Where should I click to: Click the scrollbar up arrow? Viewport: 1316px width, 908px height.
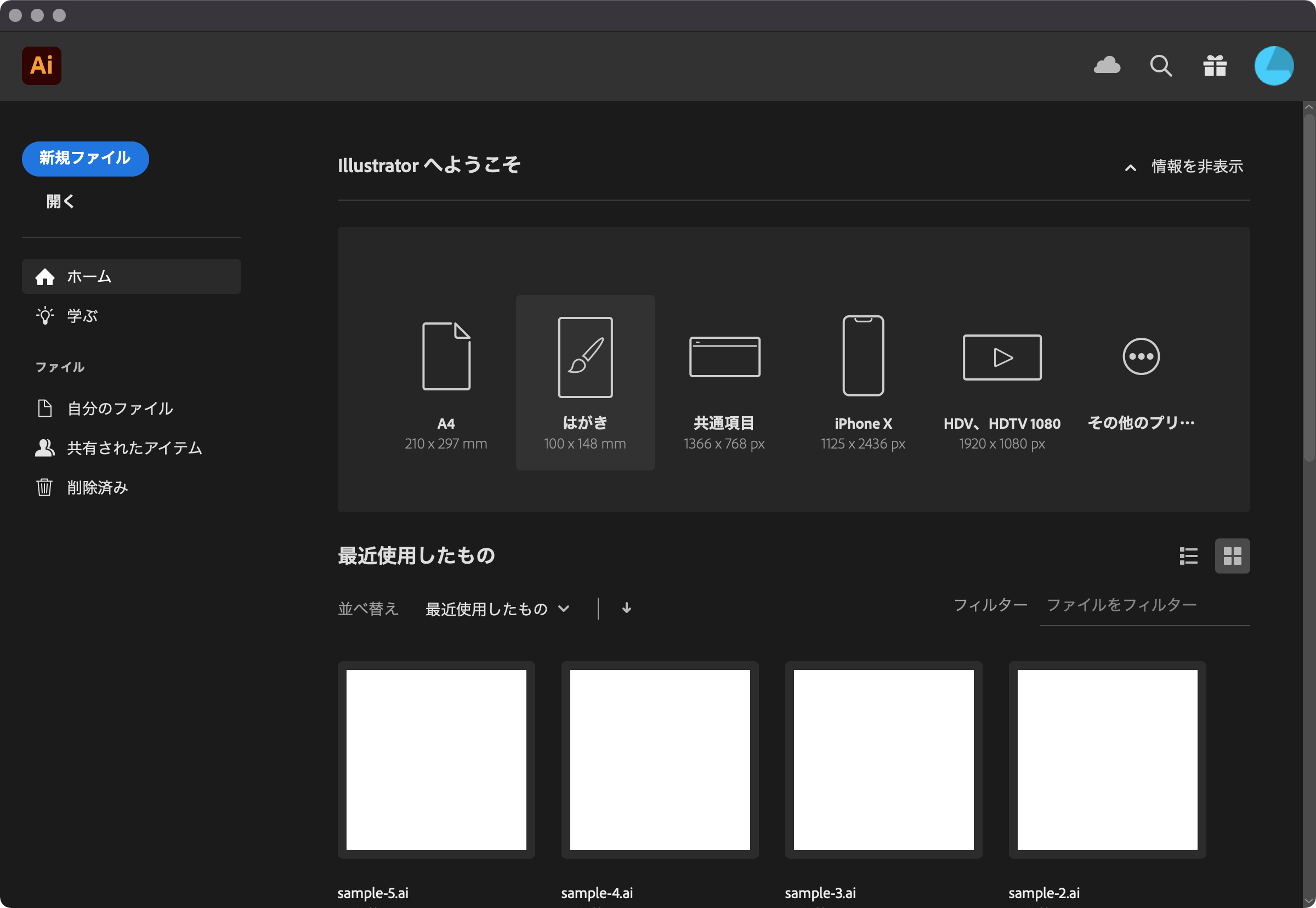click(x=1309, y=107)
